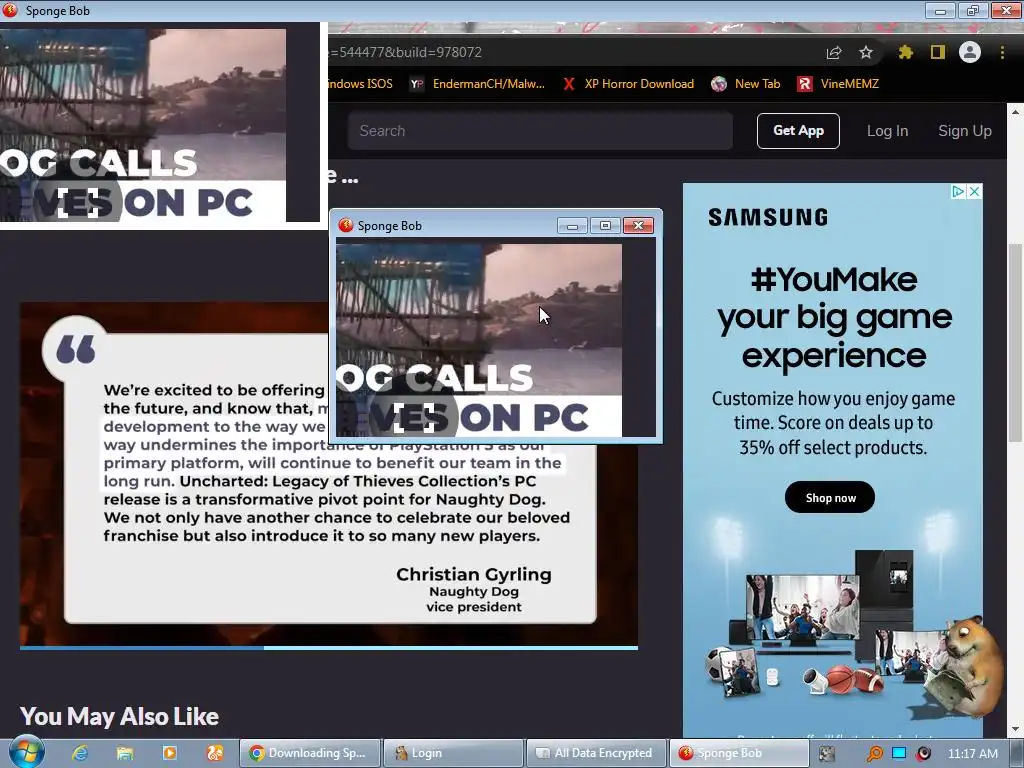
Task: Open the EndermanCH/Malw... bookmark
Action: (477, 84)
